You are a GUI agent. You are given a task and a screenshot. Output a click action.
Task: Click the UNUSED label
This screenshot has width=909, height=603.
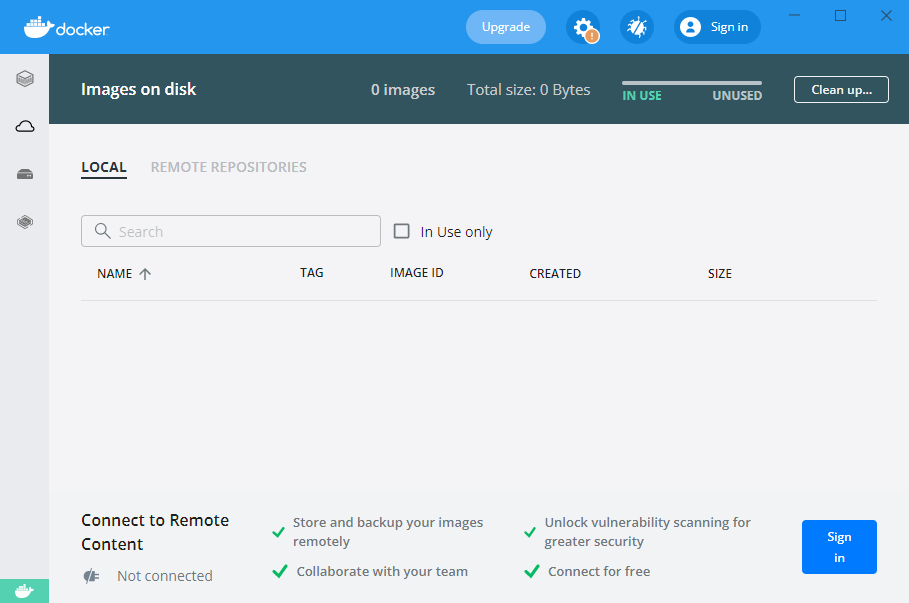point(737,96)
